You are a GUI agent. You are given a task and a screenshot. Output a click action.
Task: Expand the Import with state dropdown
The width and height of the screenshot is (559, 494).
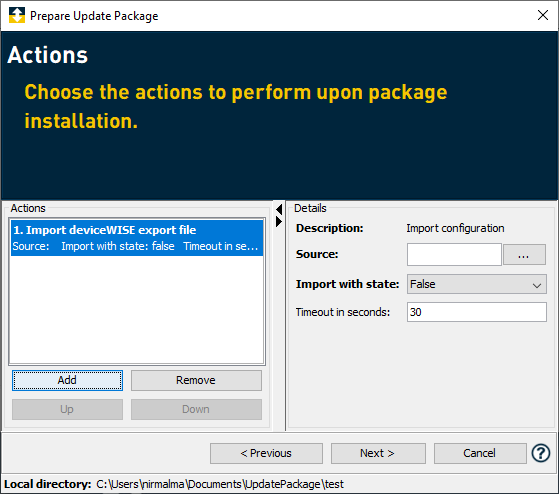tap(477, 284)
